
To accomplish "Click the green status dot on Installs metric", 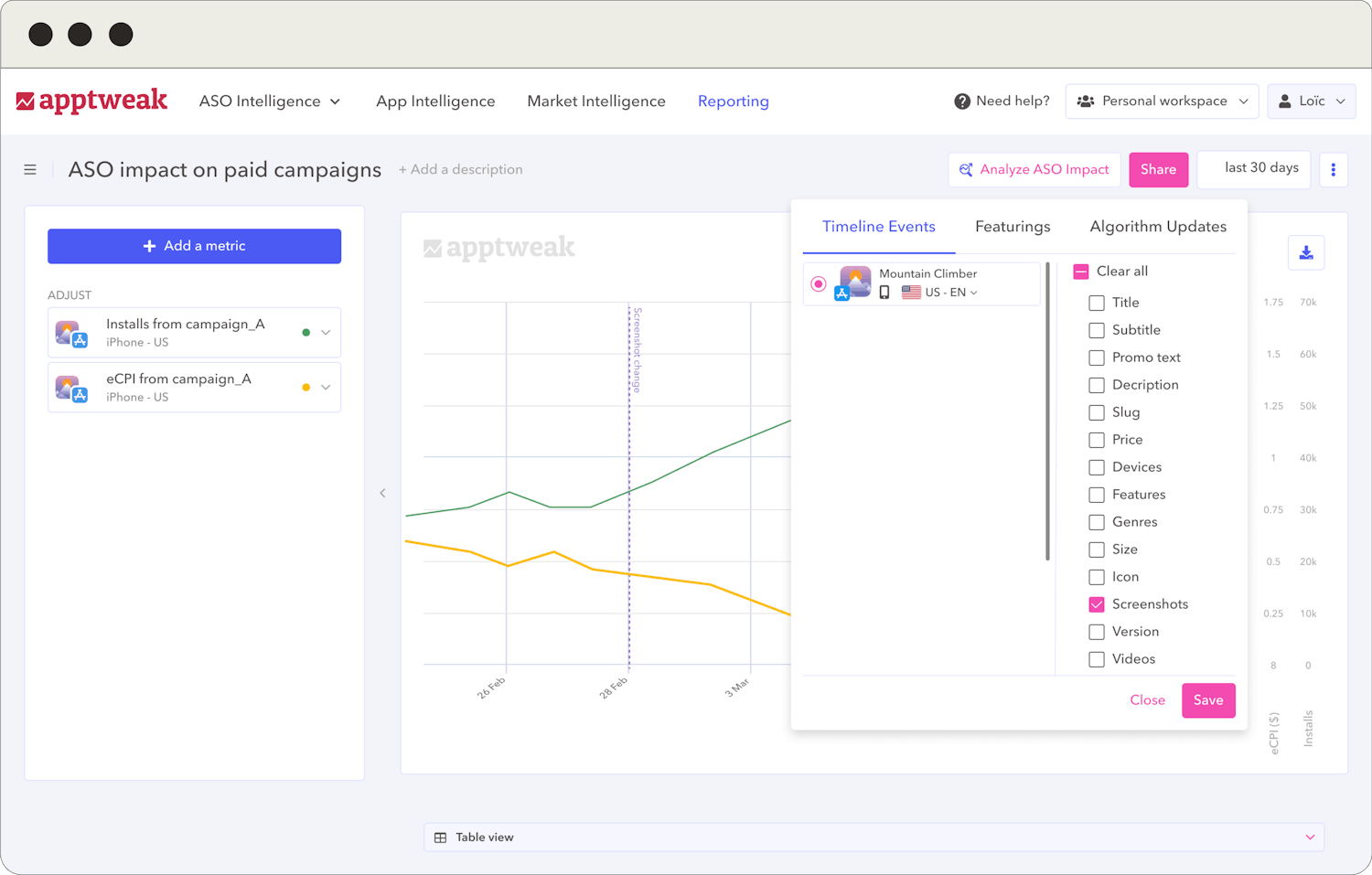I will click(x=306, y=333).
